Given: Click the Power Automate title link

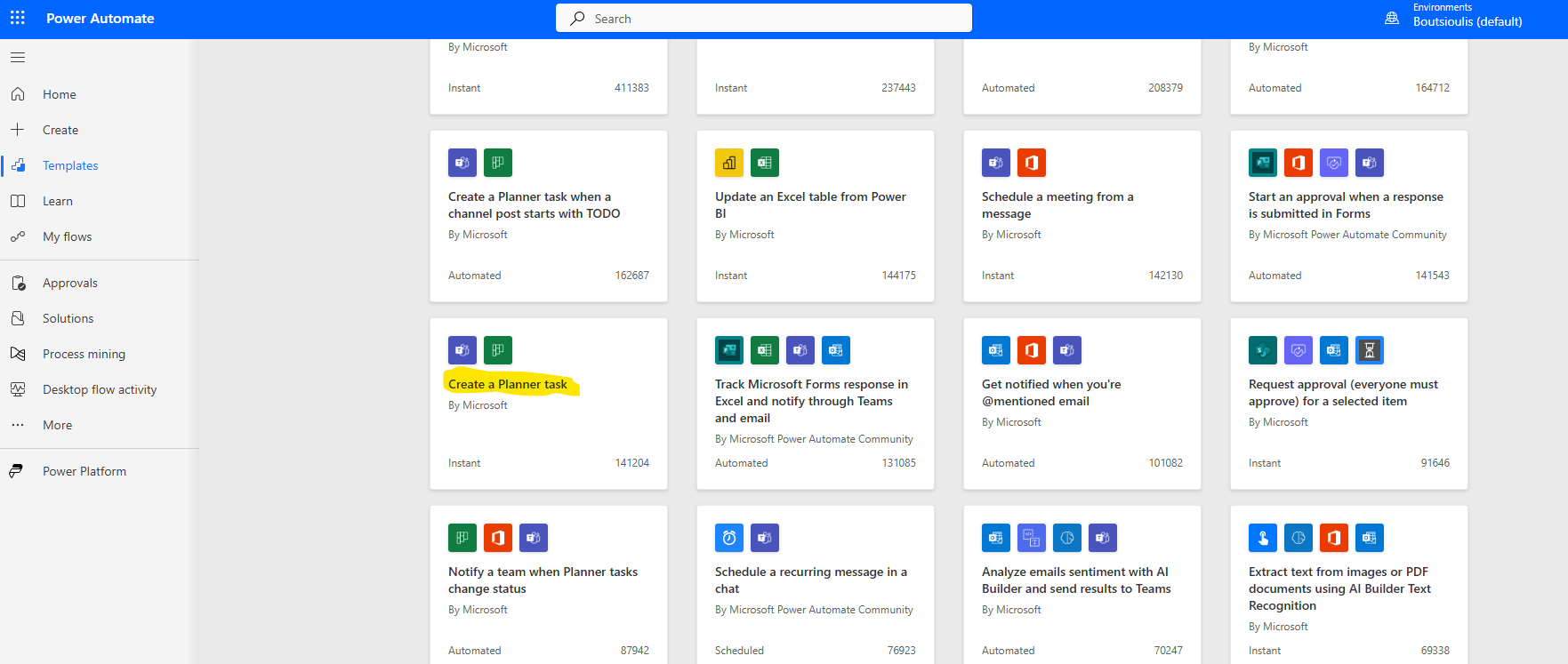Looking at the screenshot, I should tap(101, 18).
